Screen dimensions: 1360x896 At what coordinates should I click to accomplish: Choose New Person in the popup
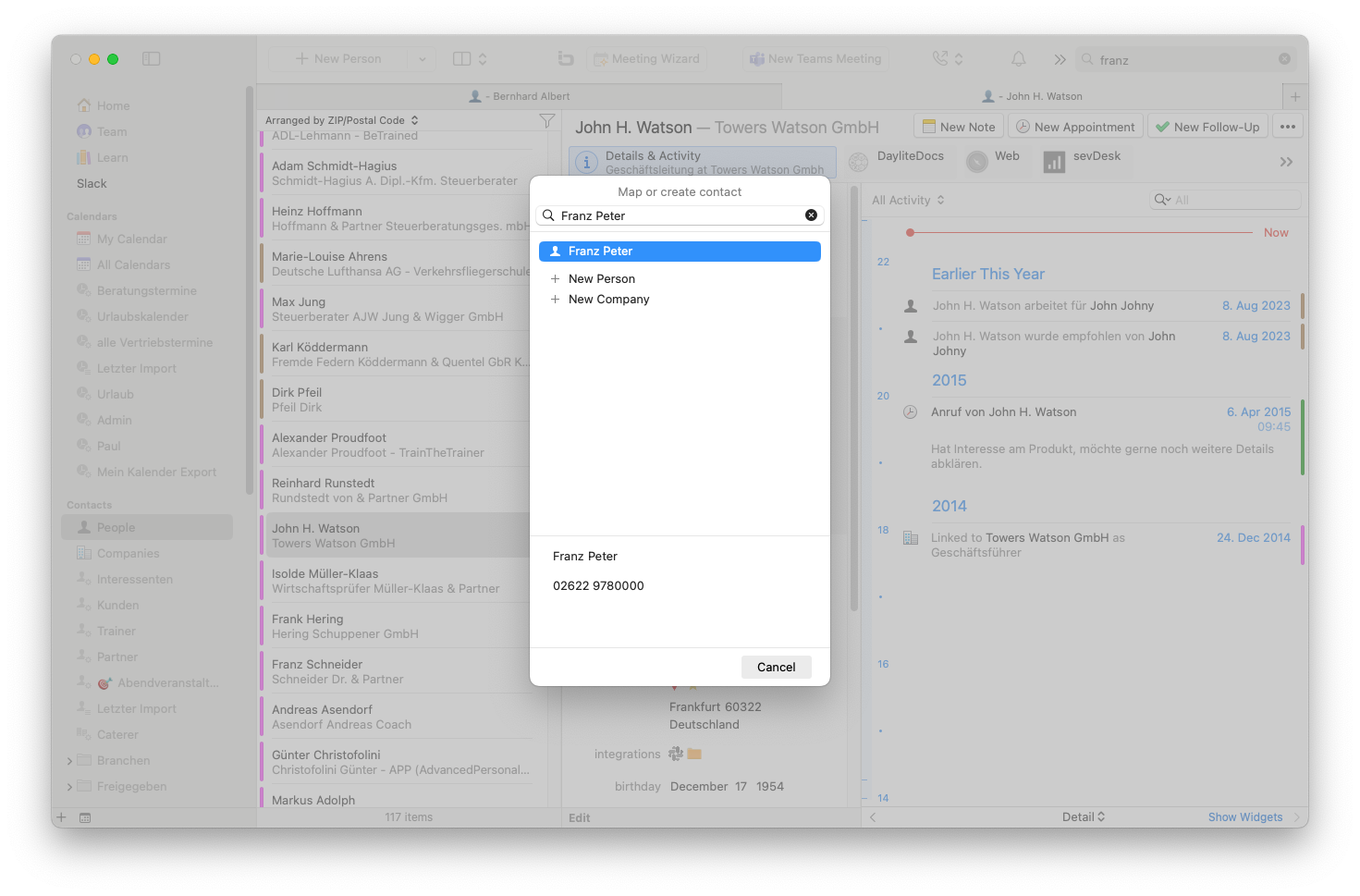click(601, 279)
